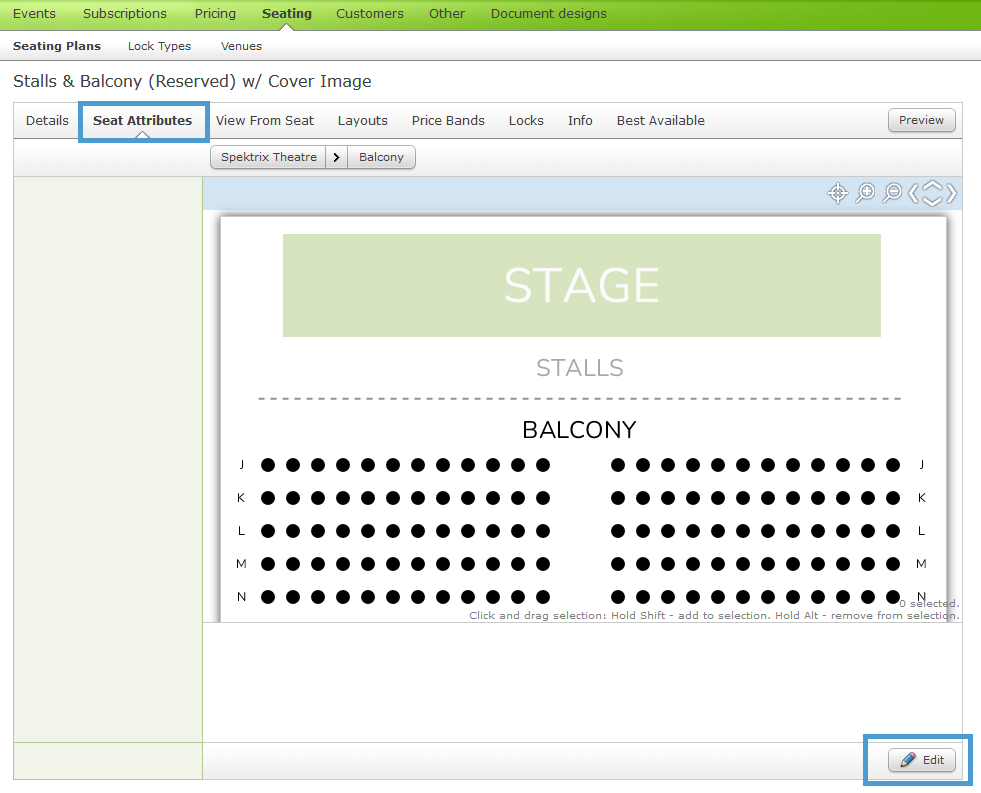This screenshot has height=793, width=981.
Task: Click the BALCONY heading on the plan
Action: [579, 430]
